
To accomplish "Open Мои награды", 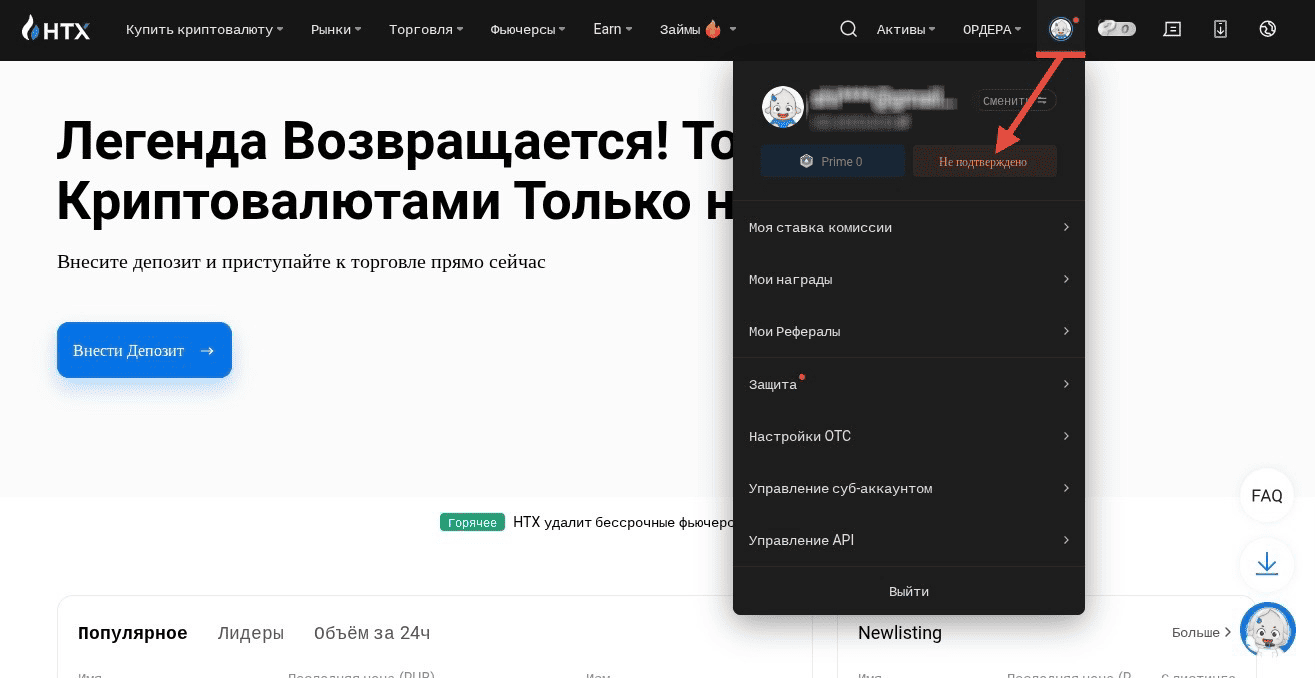I will 909,279.
